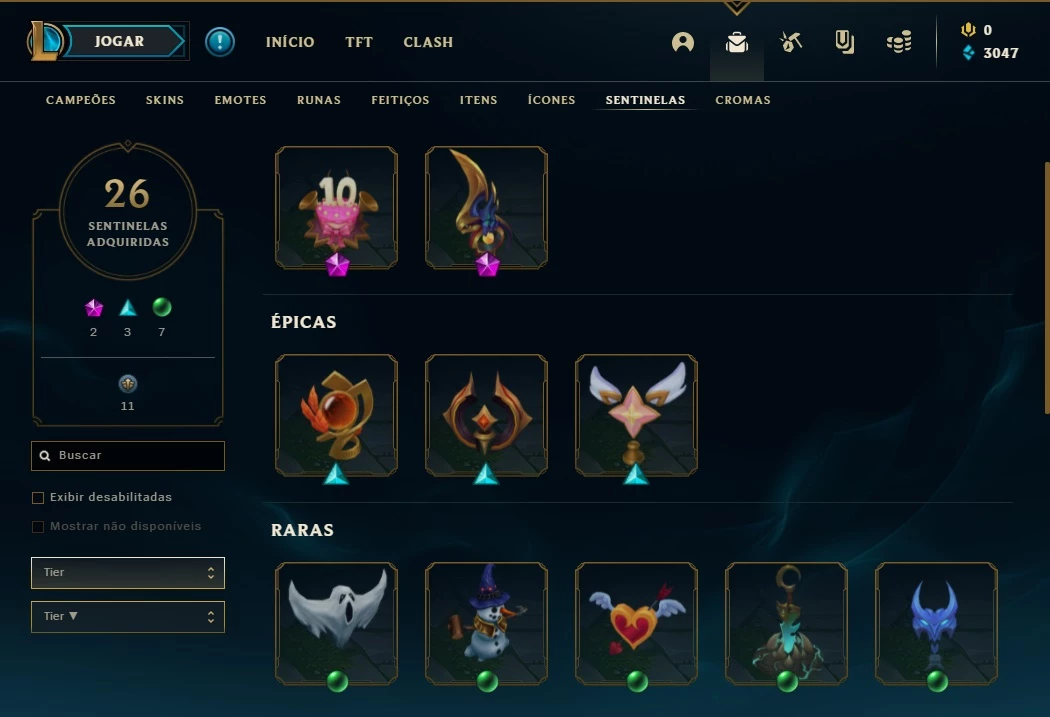This screenshot has width=1050, height=717.
Task: Select the ghost ward skin thumbnail
Action: tap(336, 623)
